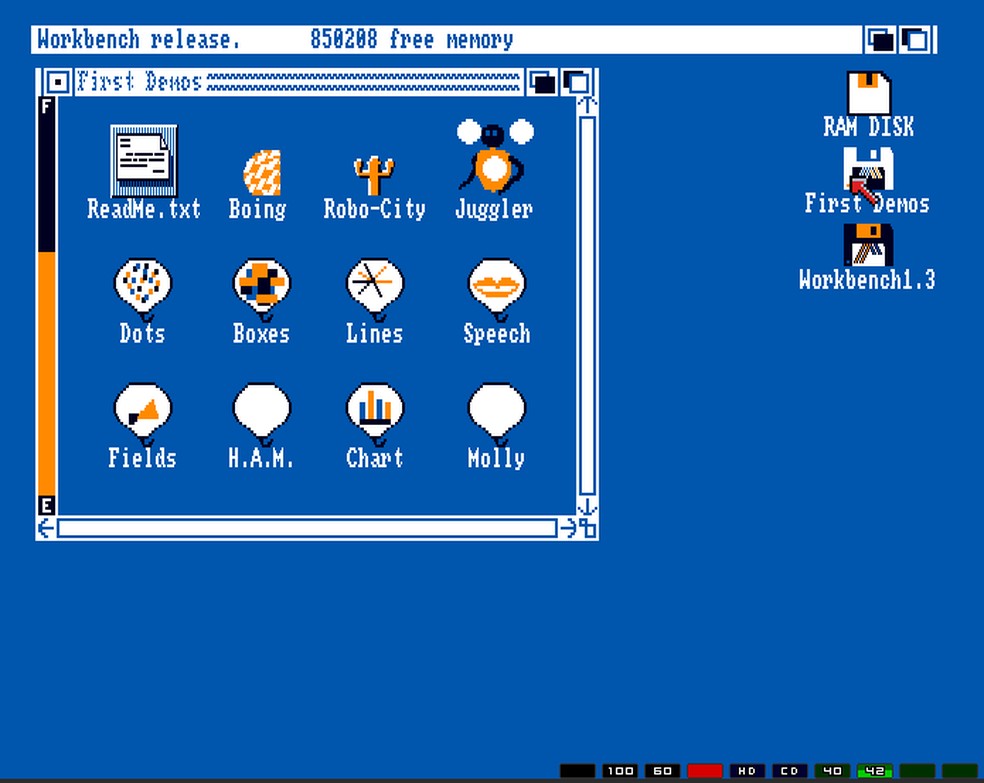Click the 60 fps indicator in status bar
Viewport: 984px width, 783px height.
(x=662, y=770)
